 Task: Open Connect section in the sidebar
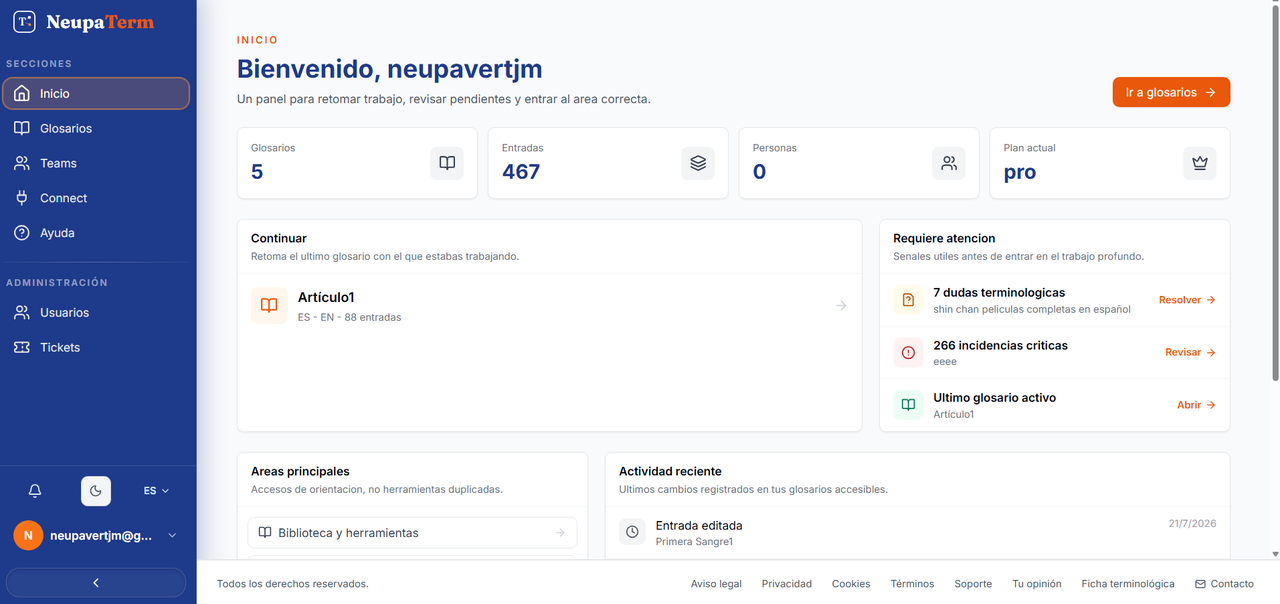tap(96, 198)
